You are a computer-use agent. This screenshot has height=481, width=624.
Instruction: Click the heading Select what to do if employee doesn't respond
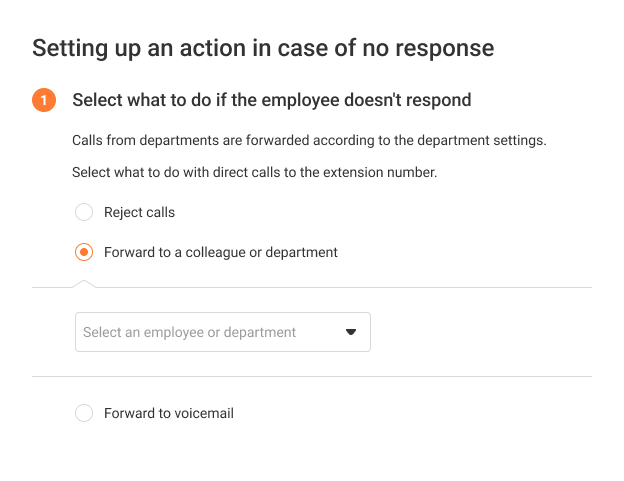272,100
